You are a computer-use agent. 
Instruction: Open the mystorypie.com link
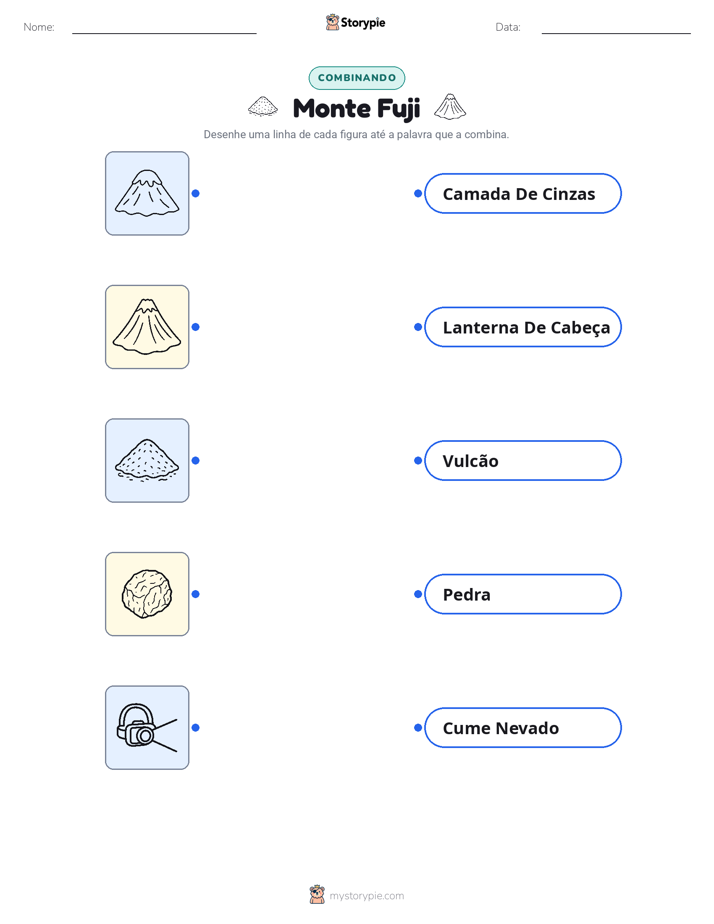366,896
